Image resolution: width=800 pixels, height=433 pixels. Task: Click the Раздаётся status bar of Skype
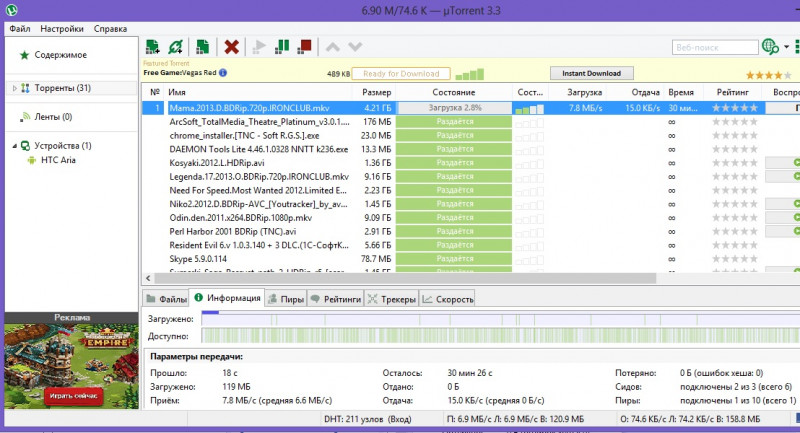click(x=454, y=259)
